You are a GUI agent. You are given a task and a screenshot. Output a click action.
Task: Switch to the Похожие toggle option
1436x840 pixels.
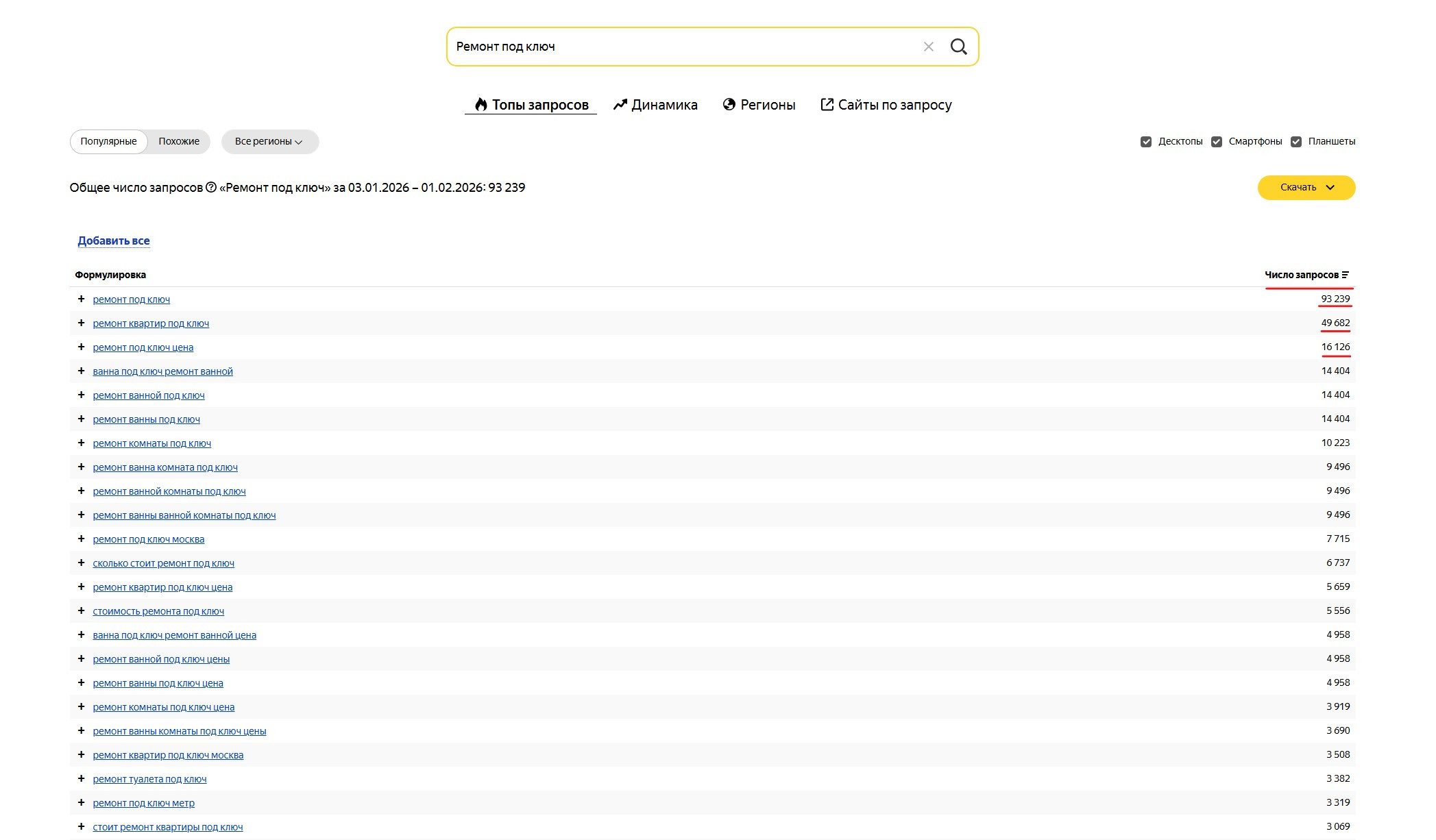(179, 142)
